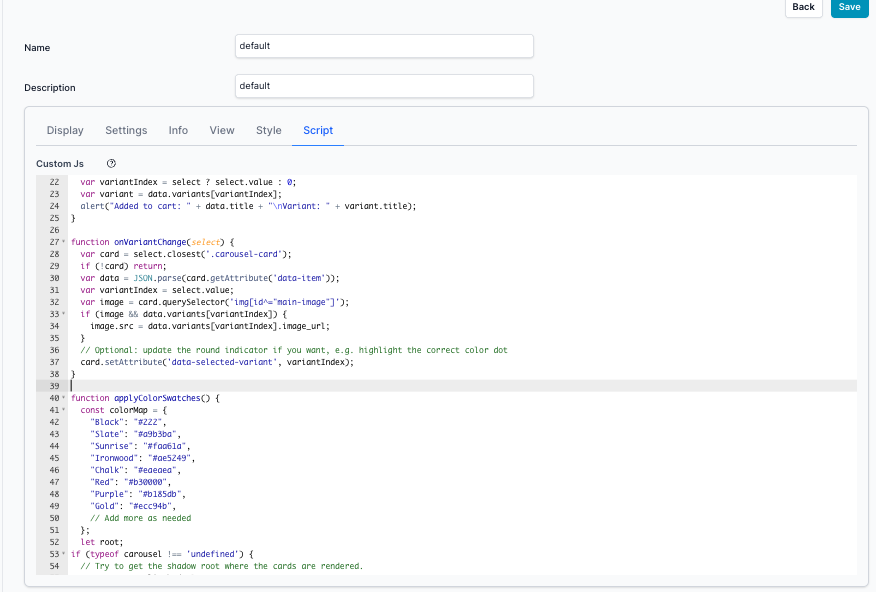This screenshot has height=592, width=876.
Task: Focus the Description input field
Action: 384,86
